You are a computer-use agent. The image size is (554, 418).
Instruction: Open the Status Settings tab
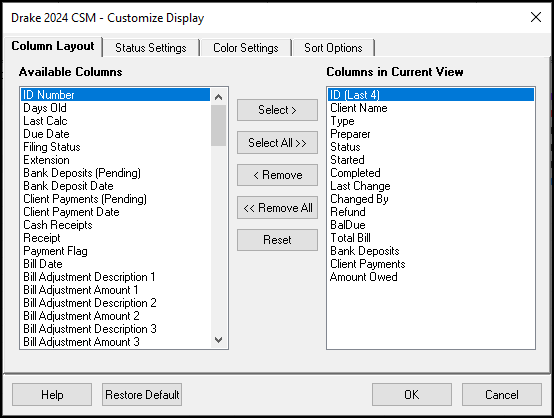coord(151,48)
